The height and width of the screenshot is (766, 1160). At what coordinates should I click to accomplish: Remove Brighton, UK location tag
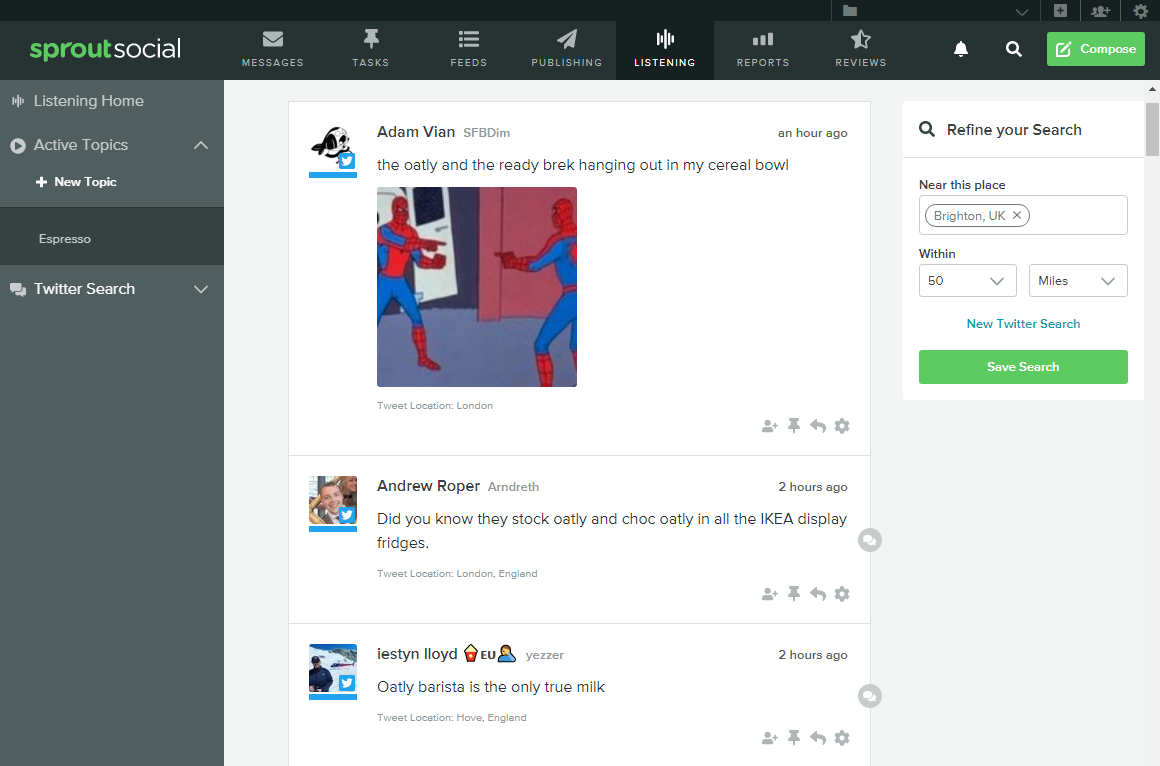1016,215
